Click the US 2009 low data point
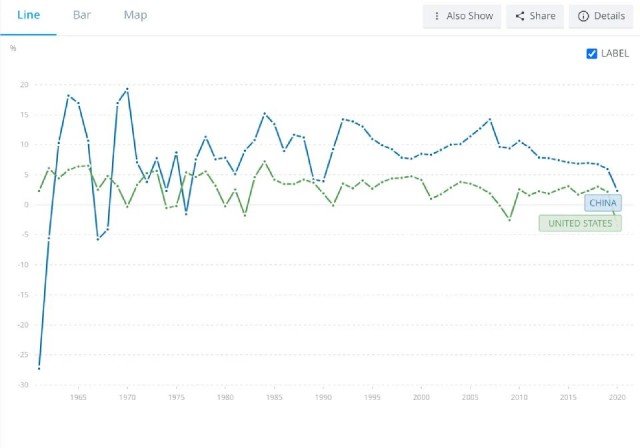 pos(509,220)
